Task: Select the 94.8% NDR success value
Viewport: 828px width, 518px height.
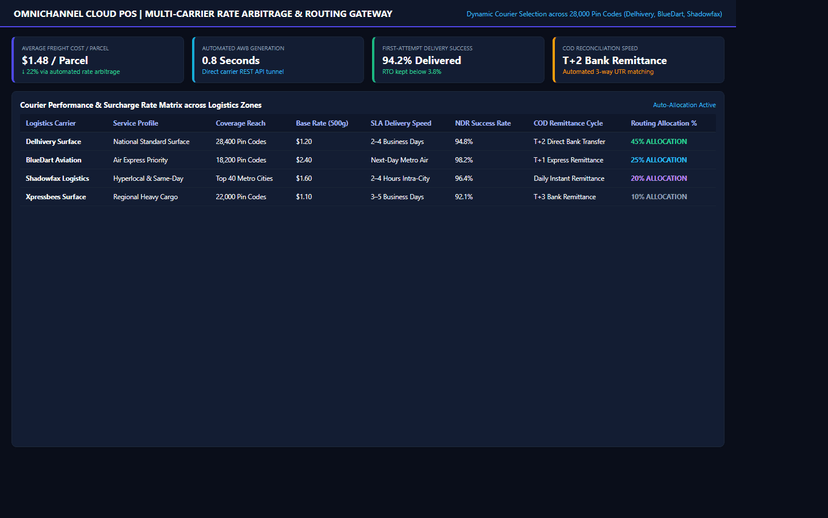Action: point(464,142)
